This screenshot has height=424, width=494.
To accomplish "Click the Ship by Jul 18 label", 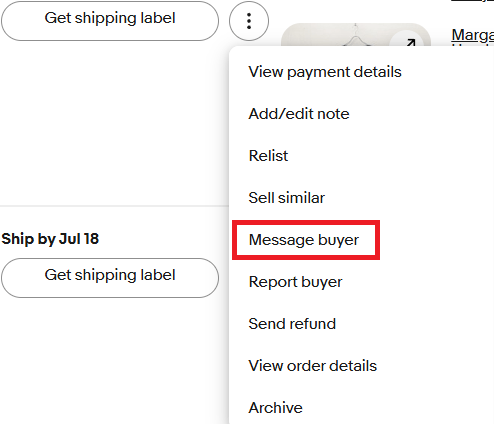I will tap(50, 239).
